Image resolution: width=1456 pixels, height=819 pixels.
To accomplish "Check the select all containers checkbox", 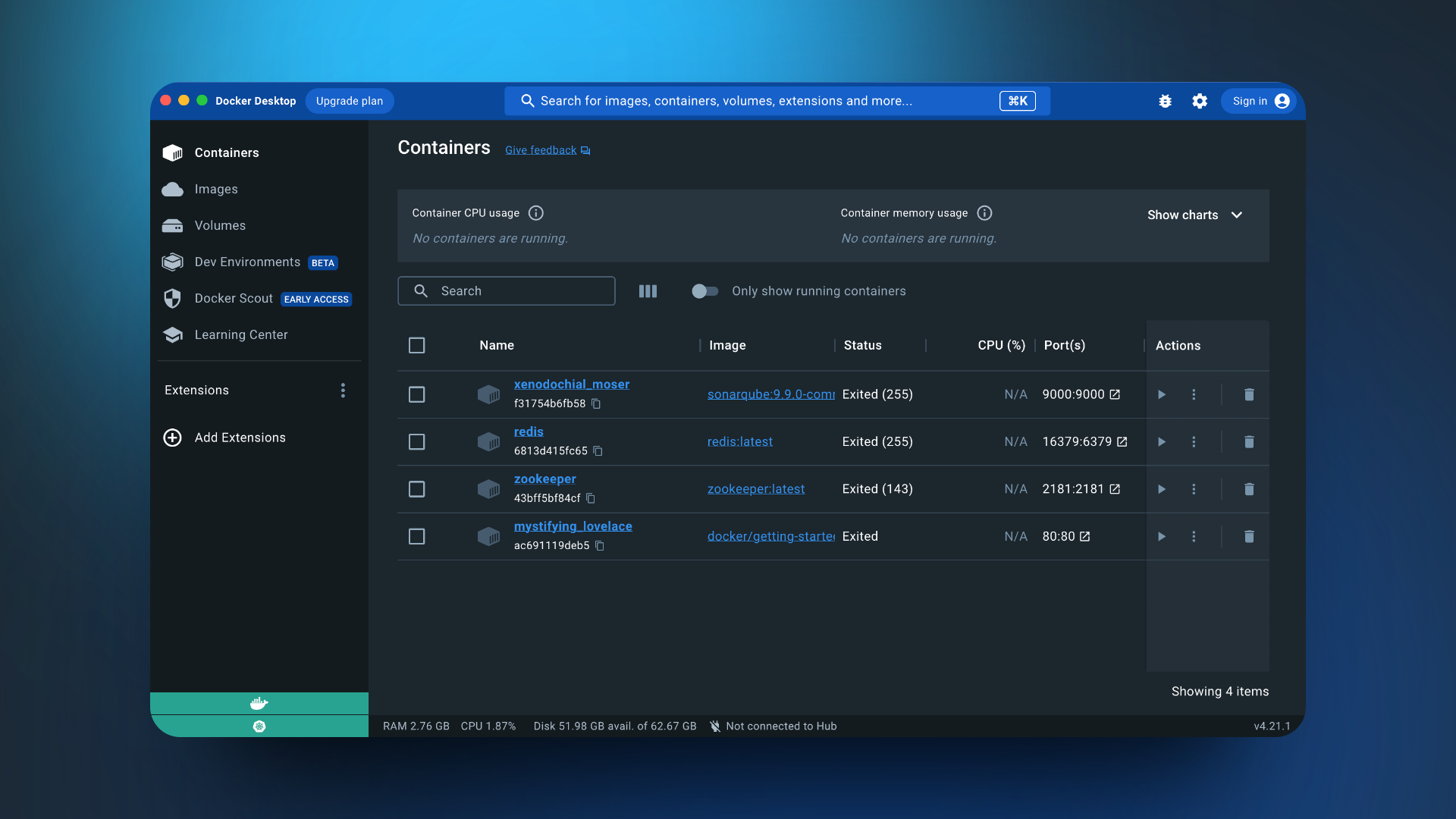I will point(416,345).
